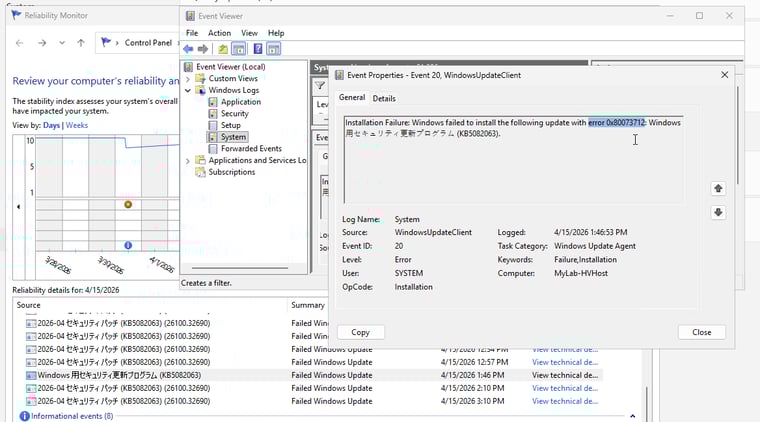Open the Action menu
760x422 pixels.
(x=219, y=33)
